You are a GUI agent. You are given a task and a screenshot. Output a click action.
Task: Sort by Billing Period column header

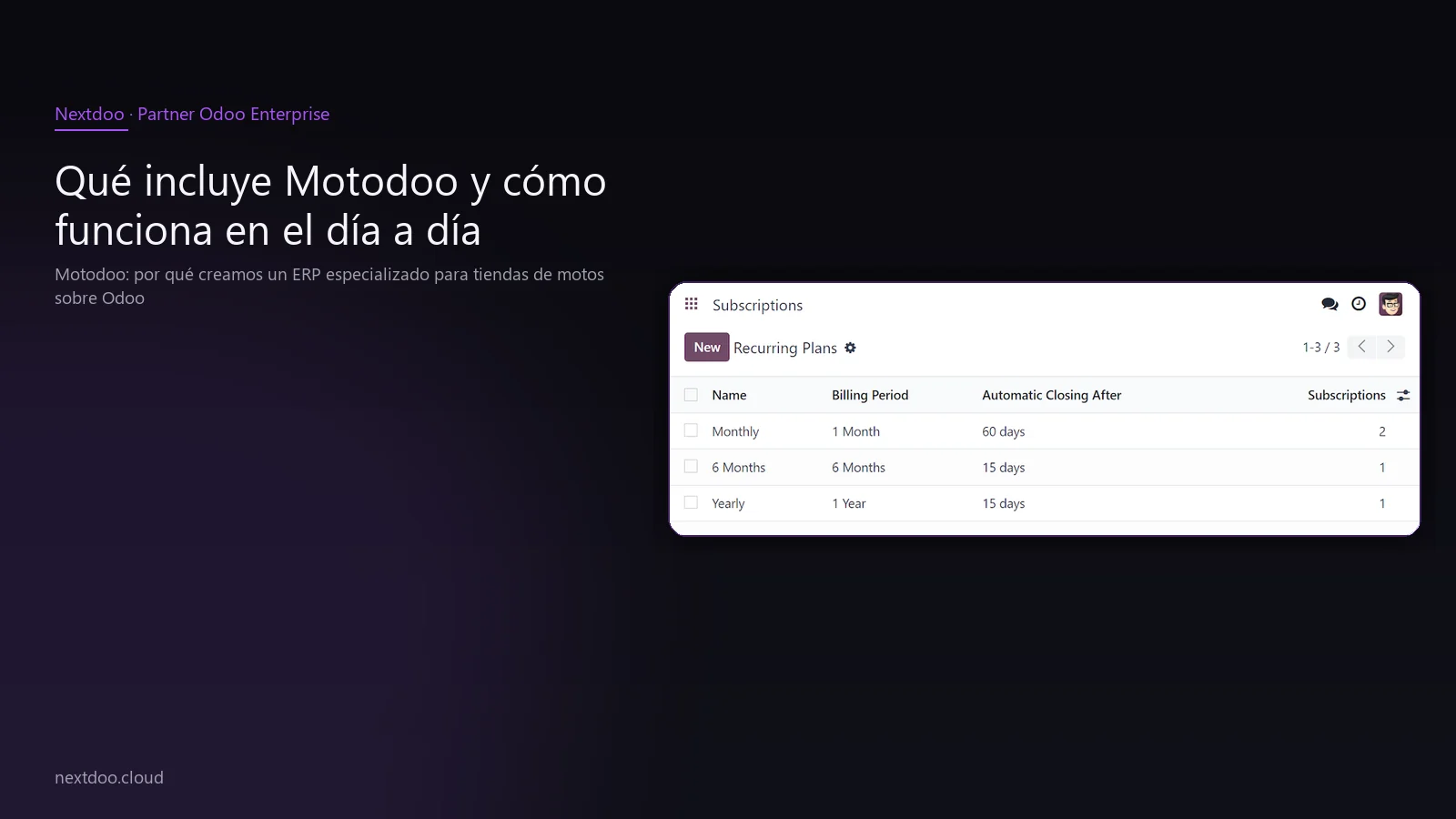[x=870, y=395]
